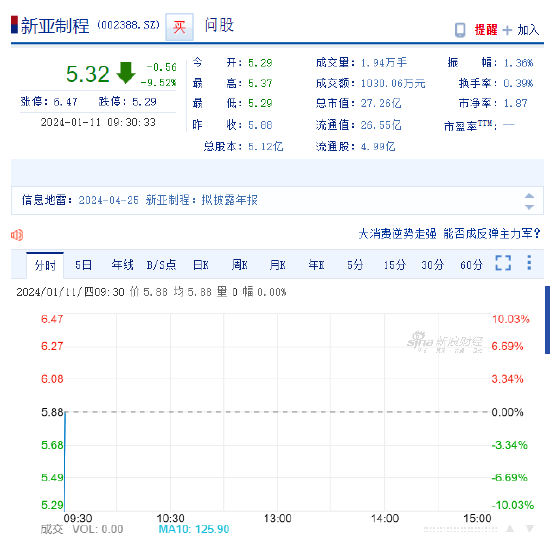Click the 10.03% upper limit axis label

(511, 319)
